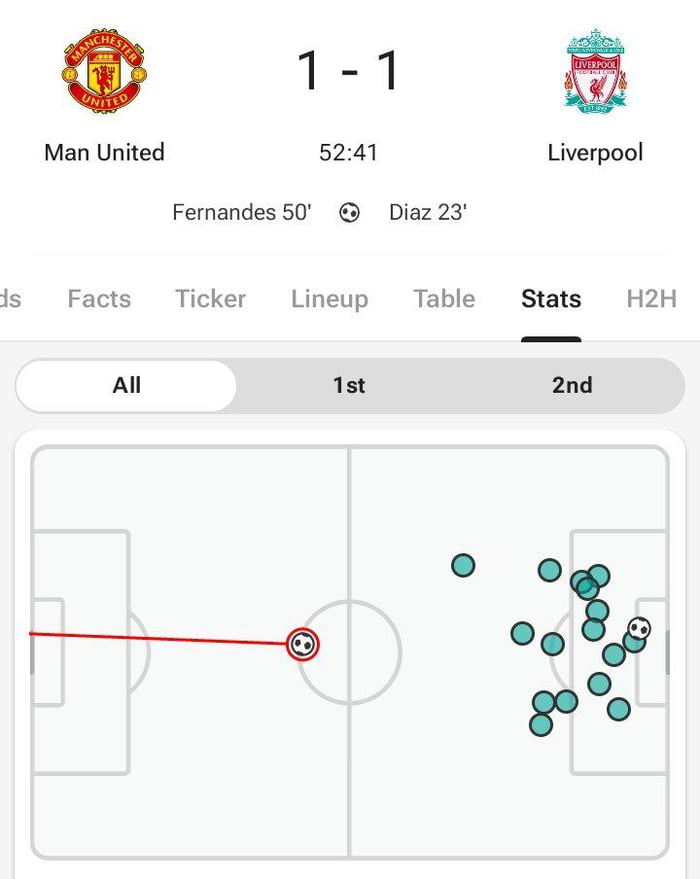Image resolution: width=700 pixels, height=879 pixels.
Task: Switch shot map to 1st half only
Action: click(349, 385)
